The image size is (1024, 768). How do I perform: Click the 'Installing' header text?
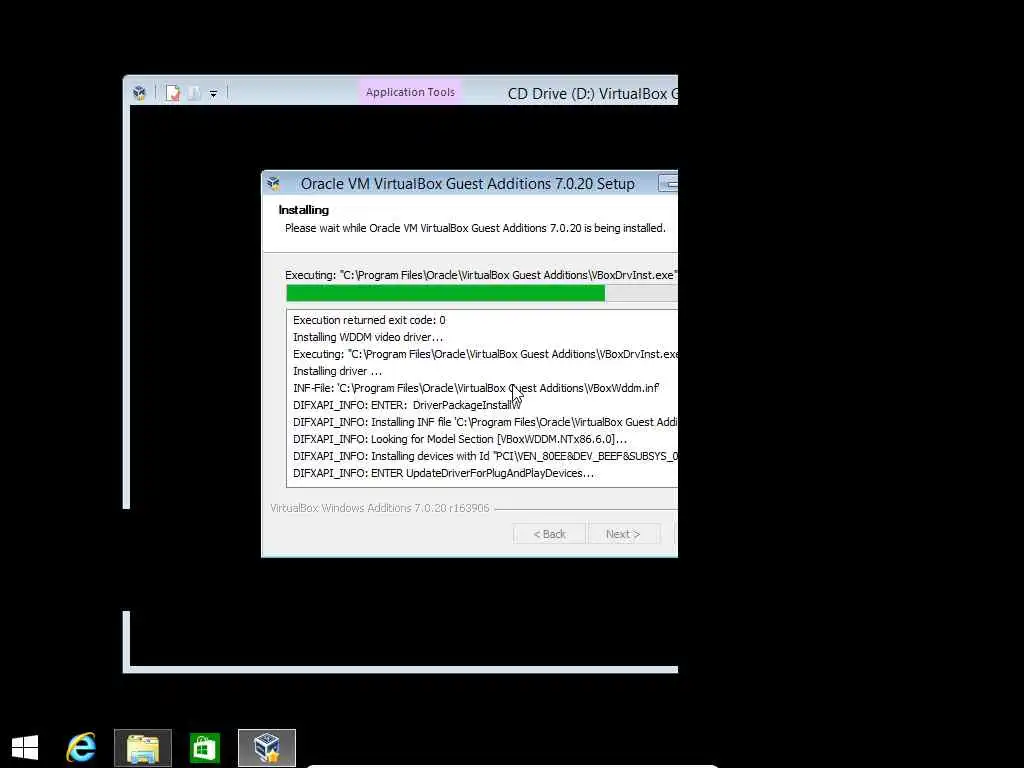pyautogui.click(x=304, y=210)
